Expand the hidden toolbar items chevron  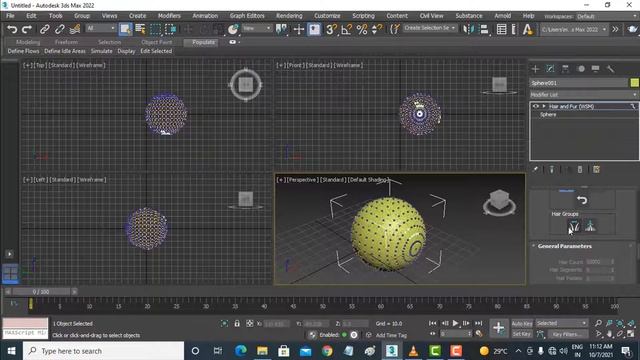click(x=615, y=29)
